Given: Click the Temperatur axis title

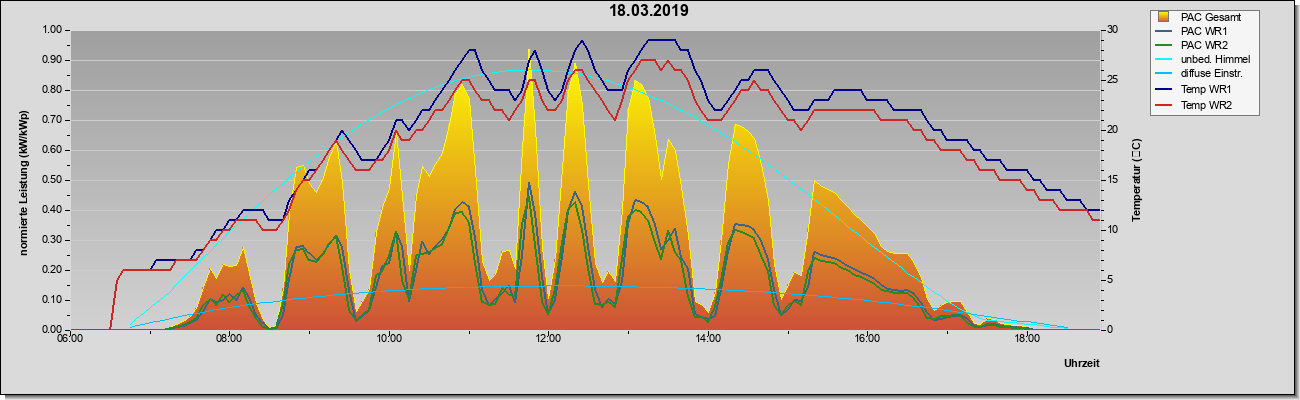Looking at the screenshot, I should 1136,180.
